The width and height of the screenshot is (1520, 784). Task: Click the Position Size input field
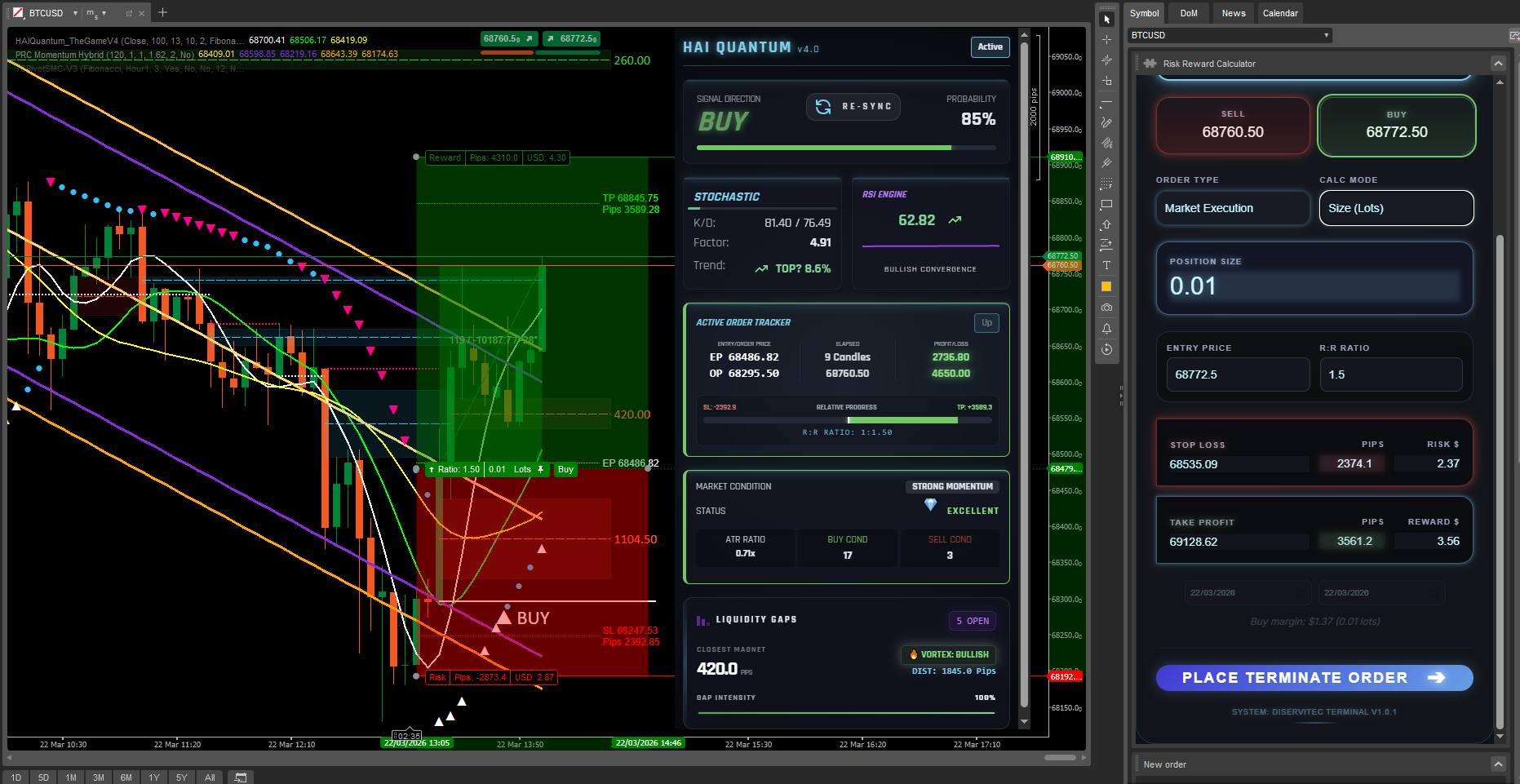[x=1314, y=286]
